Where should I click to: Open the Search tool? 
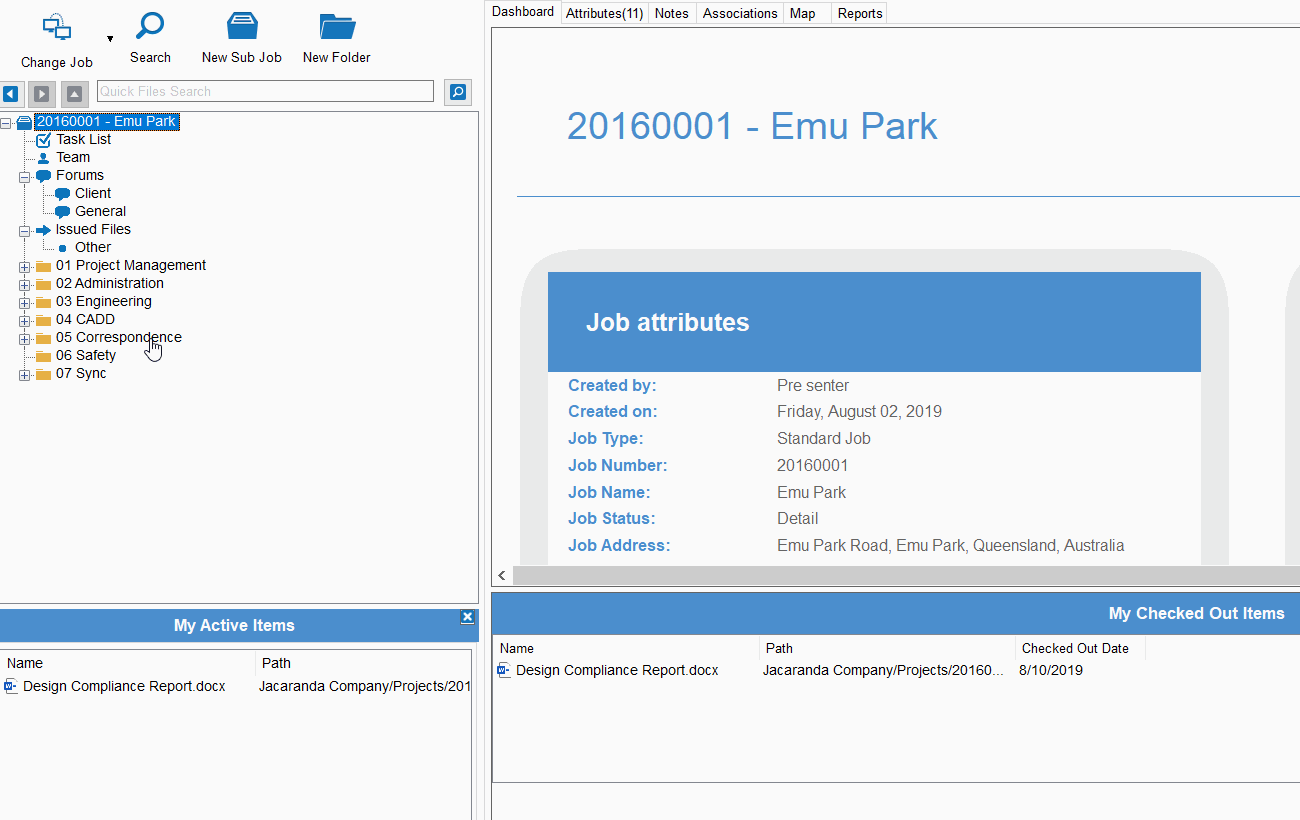(150, 27)
